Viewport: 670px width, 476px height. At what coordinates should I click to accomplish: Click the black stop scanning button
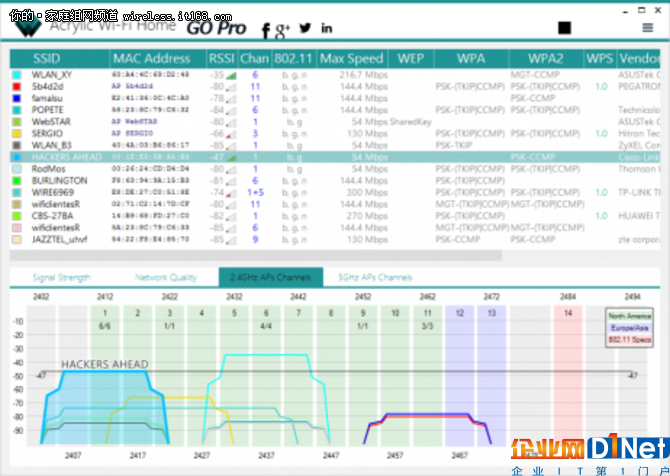point(564,28)
